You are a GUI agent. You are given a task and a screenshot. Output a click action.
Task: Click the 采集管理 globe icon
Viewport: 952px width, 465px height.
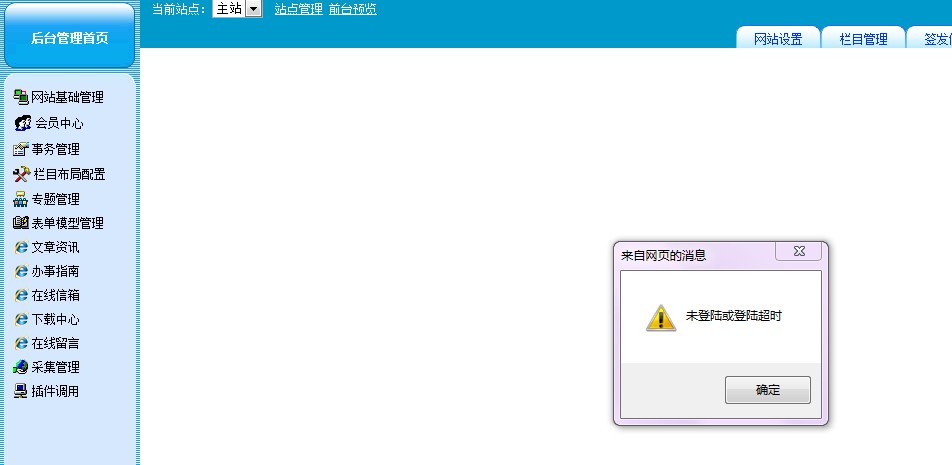pyautogui.click(x=20, y=367)
